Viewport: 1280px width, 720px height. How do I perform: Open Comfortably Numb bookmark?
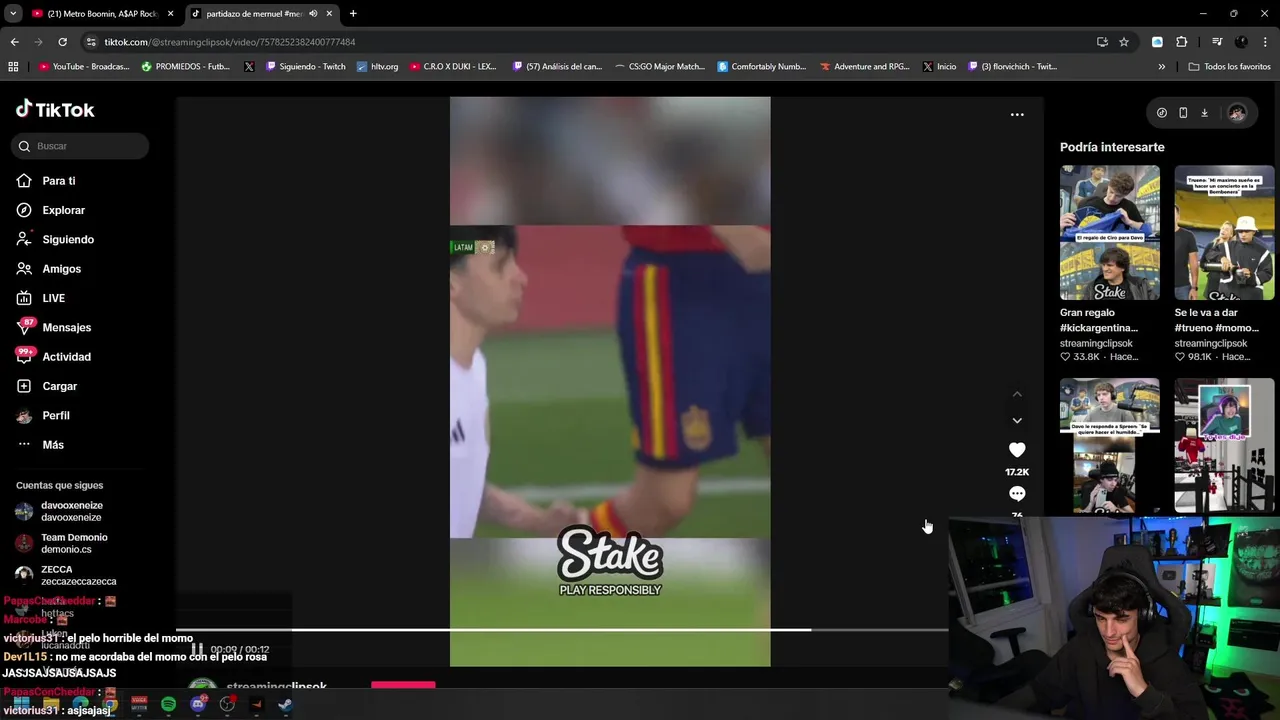tap(762, 67)
